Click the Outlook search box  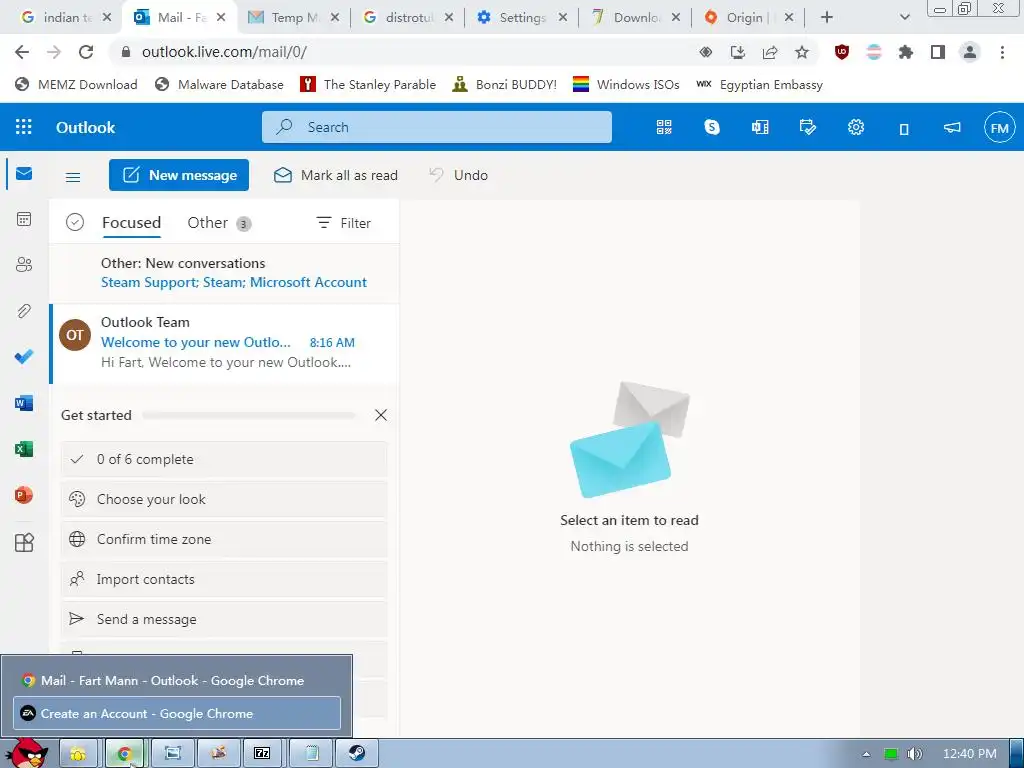[x=437, y=127]
